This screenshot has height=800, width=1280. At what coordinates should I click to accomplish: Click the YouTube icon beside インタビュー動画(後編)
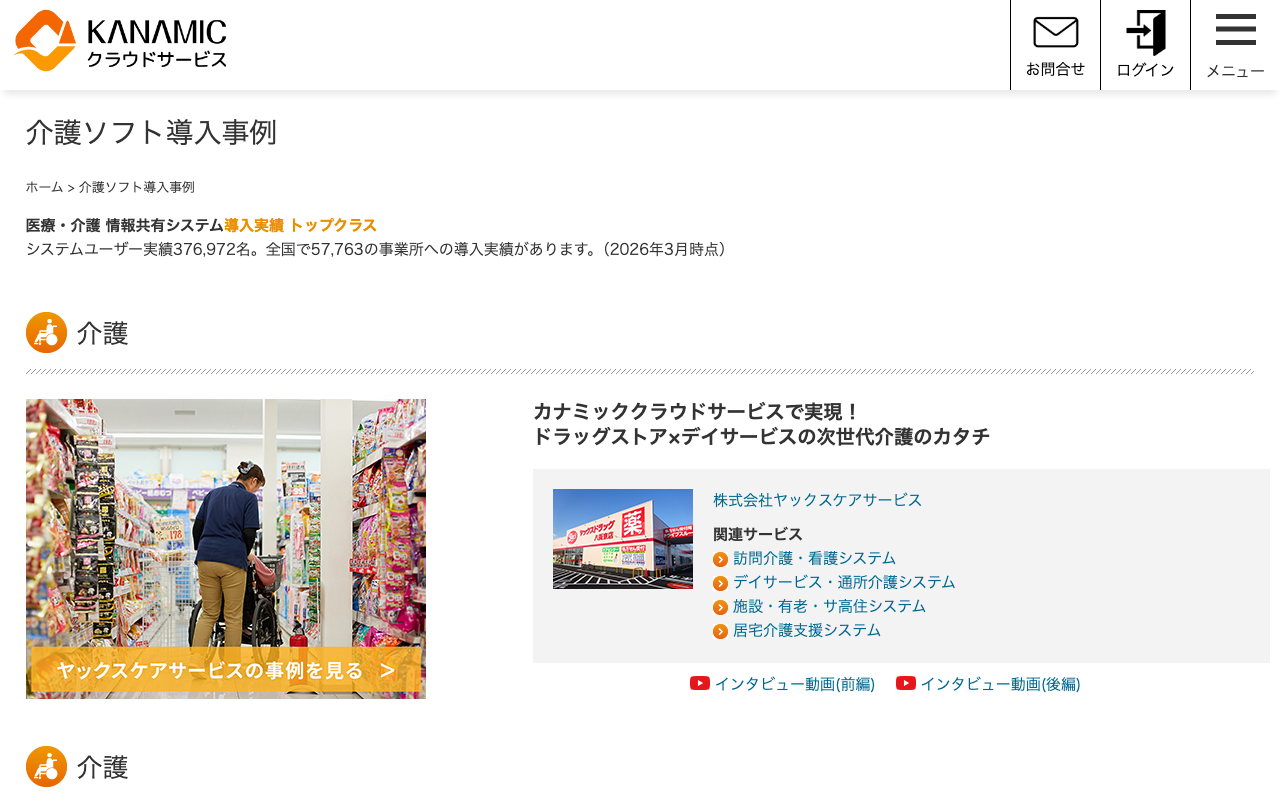[906, 683]
